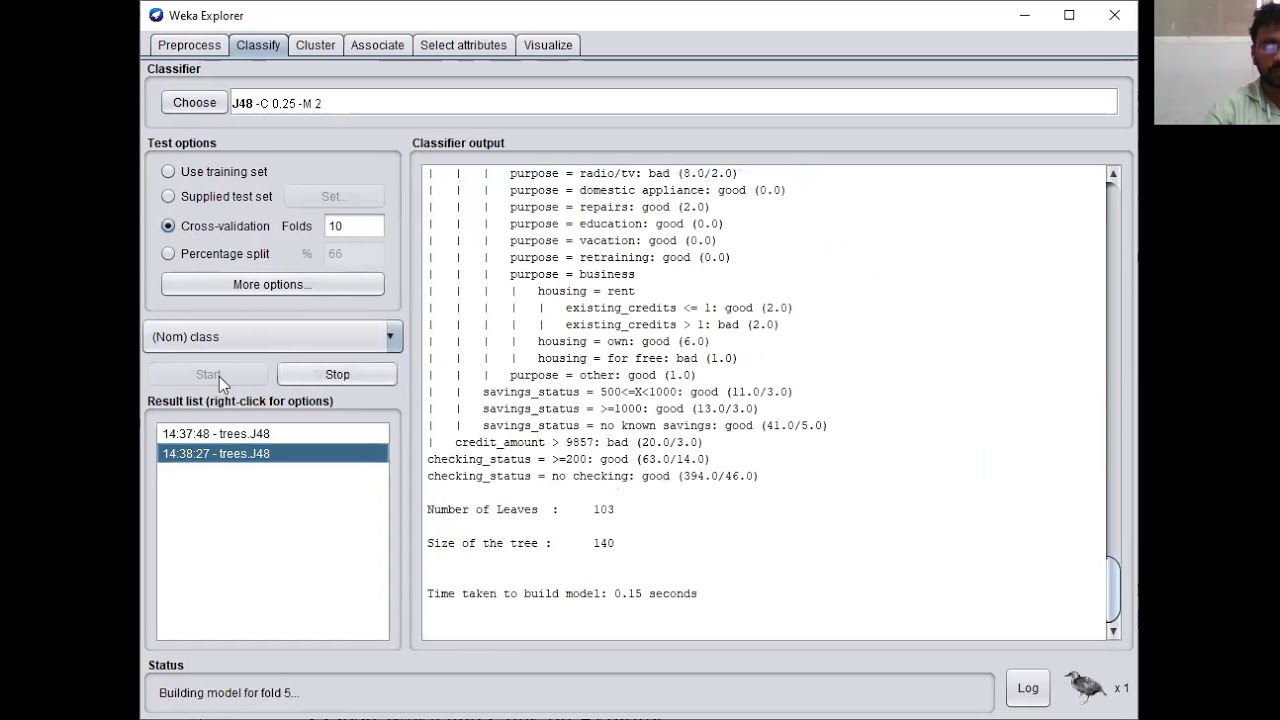The image size is (1280, 720).
Task: Click the Weka bird status icon
Action: pos(1086,686)
